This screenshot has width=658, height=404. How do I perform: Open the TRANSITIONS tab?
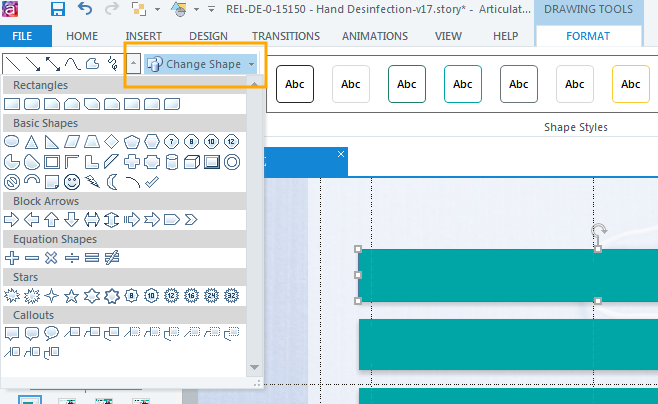286,36
